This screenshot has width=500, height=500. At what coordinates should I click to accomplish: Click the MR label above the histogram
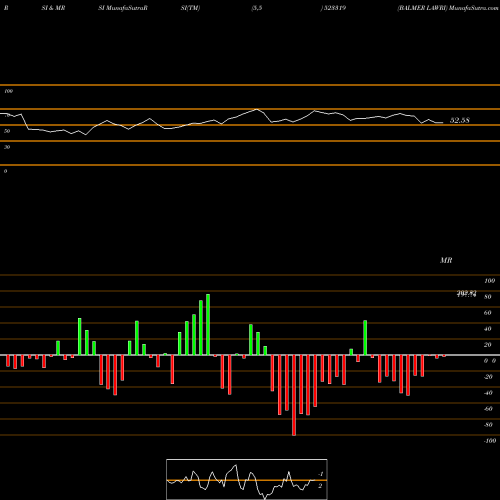point(446,260)
